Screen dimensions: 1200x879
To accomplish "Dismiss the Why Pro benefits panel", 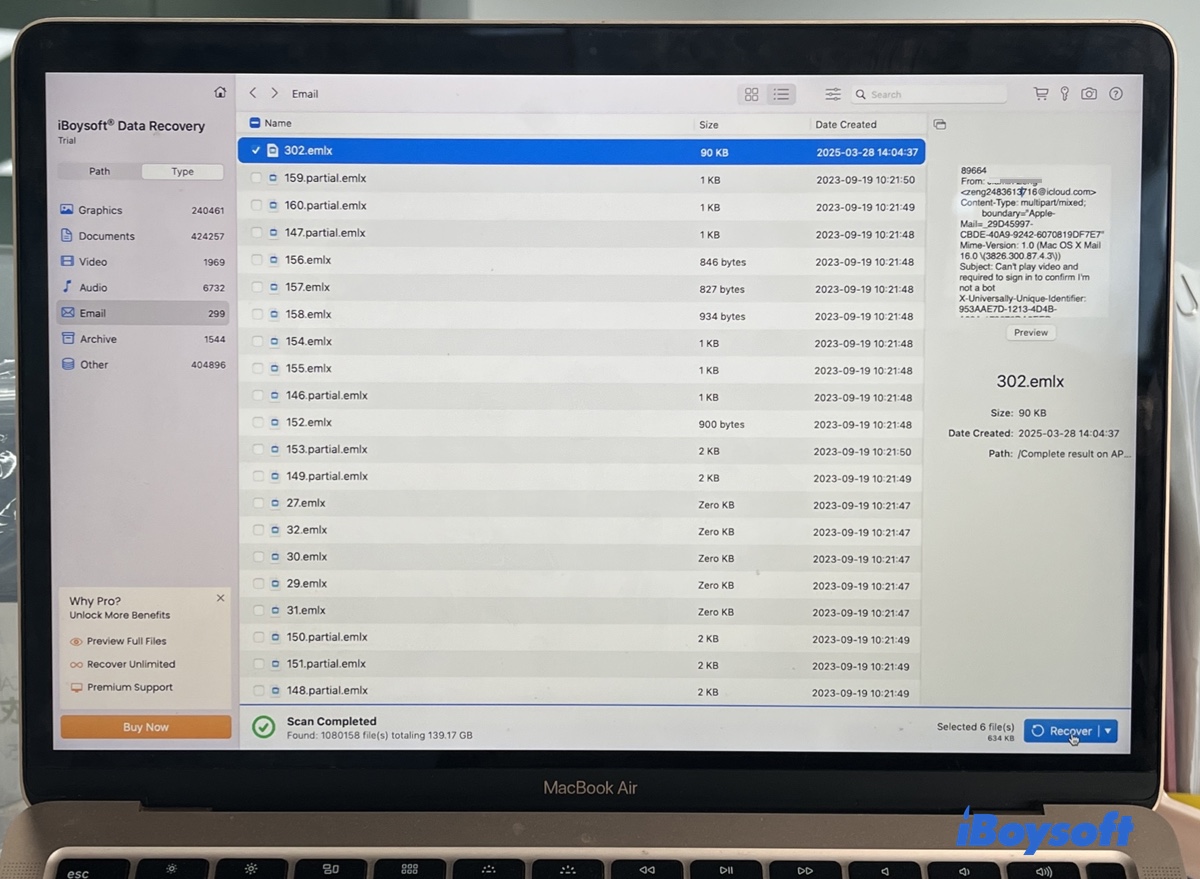I will click(220, 598).
